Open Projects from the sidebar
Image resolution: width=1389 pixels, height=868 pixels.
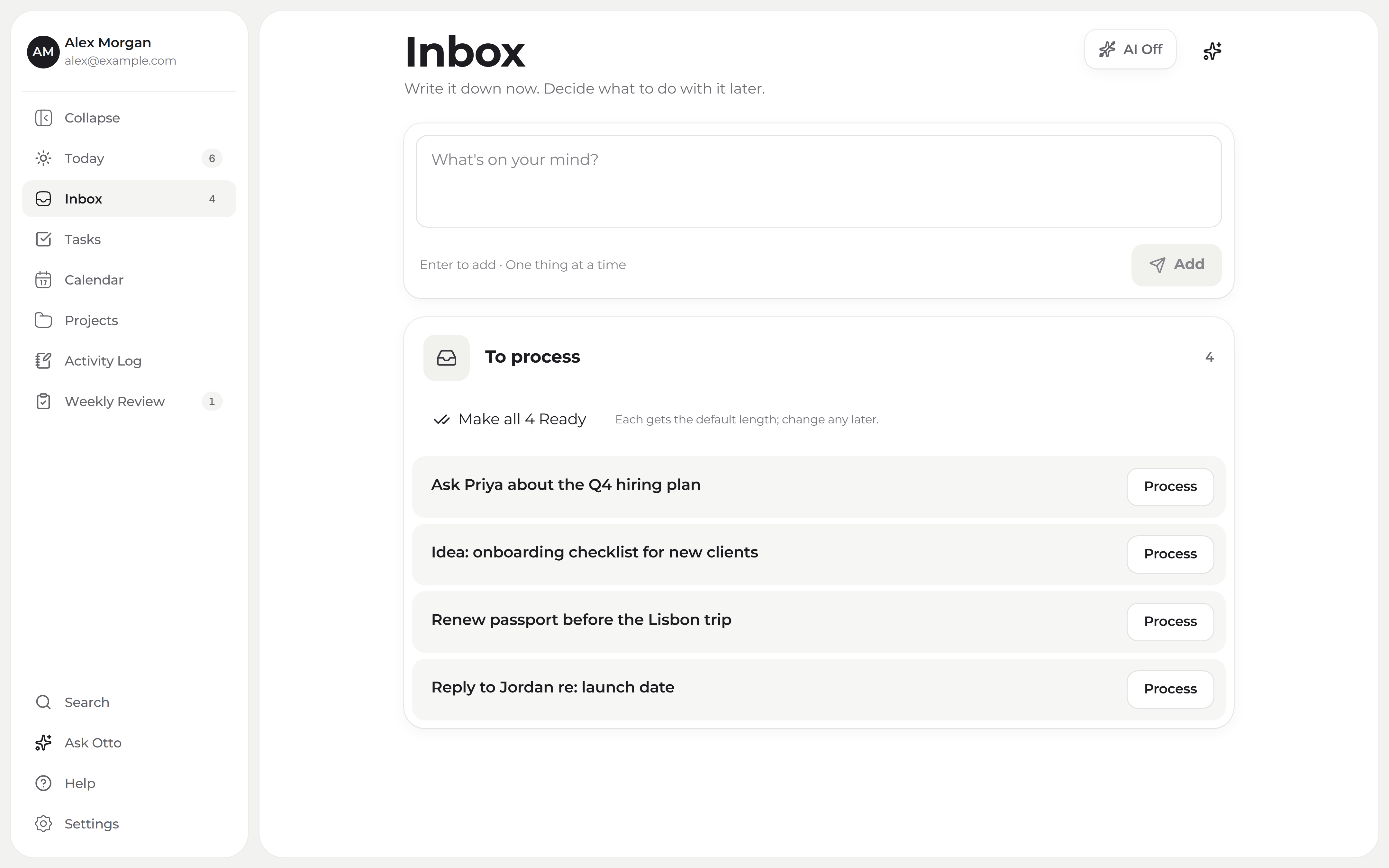pos(129,320)
